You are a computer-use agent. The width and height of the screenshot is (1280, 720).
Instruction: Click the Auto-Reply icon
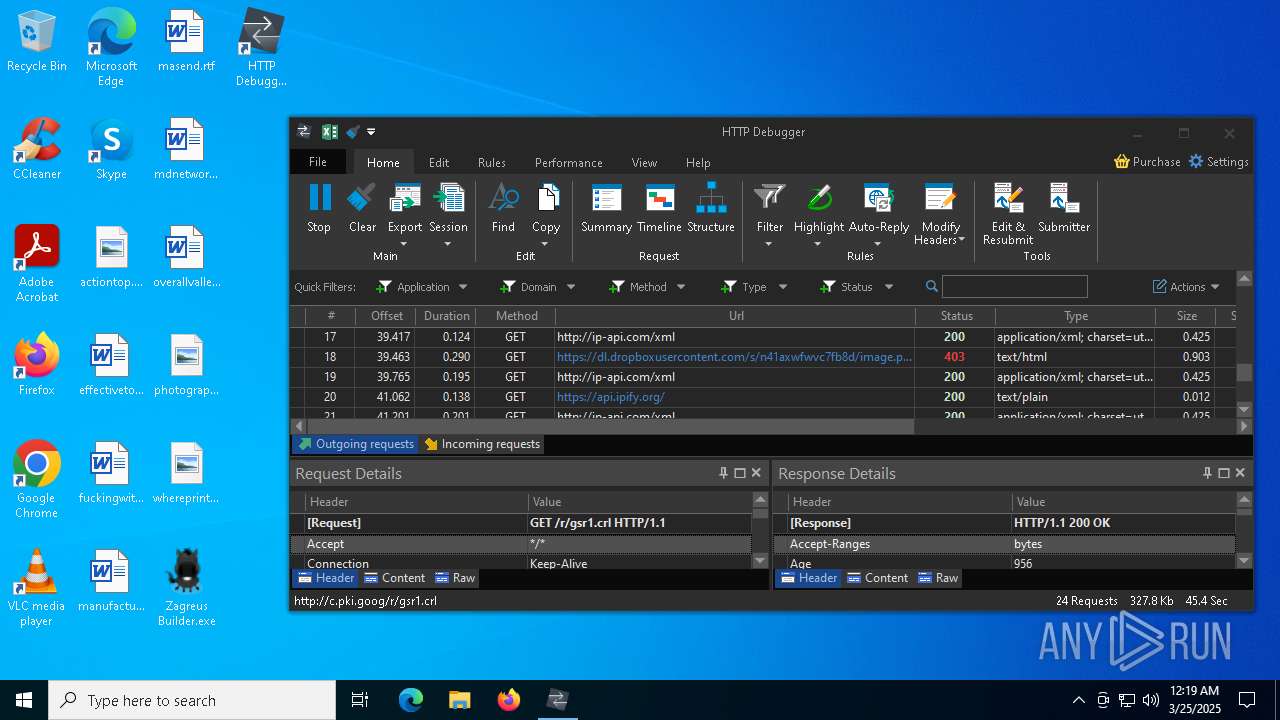[878, 198]
